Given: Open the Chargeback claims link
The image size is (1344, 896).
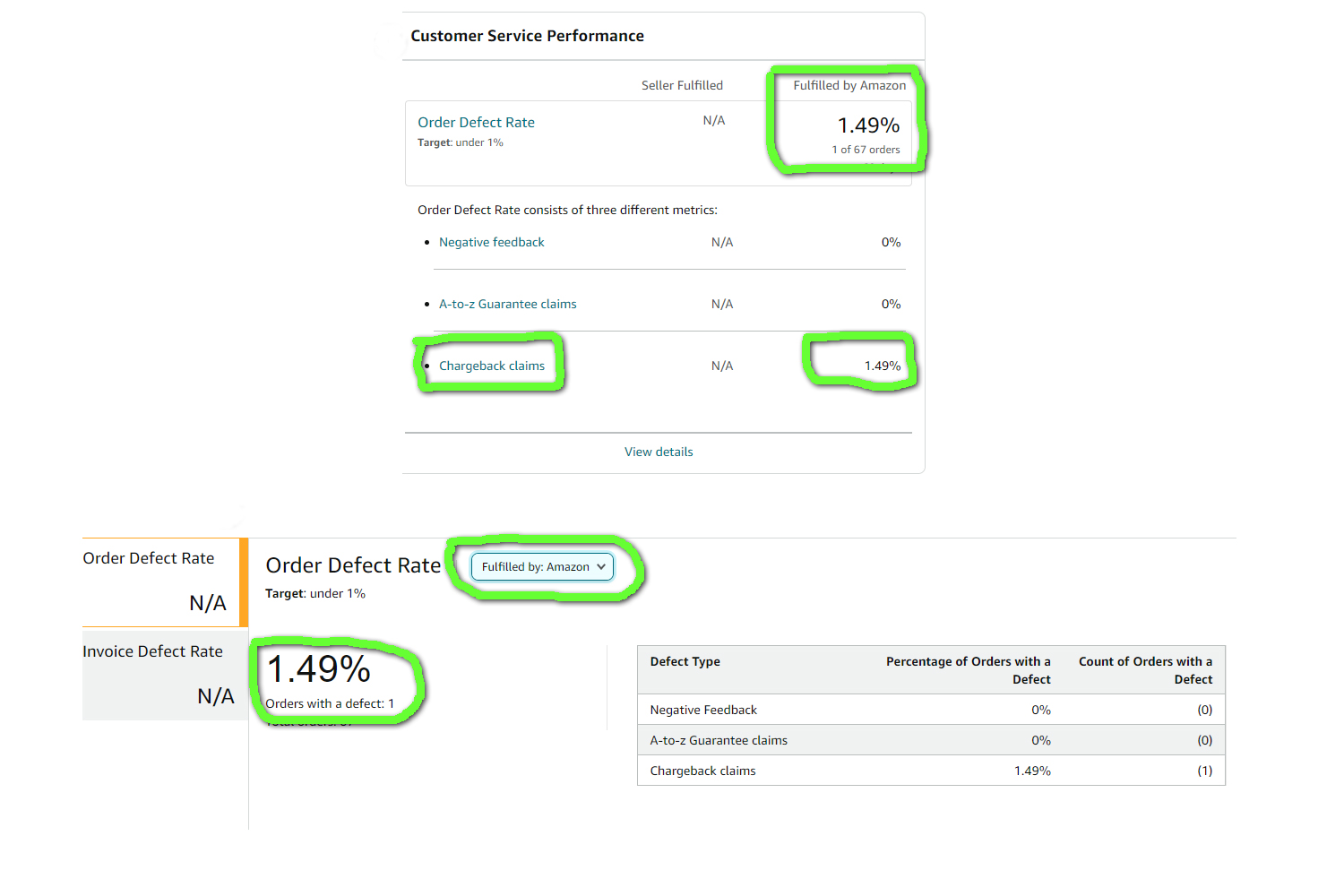Looking at the screenshot, I should point(491,366).
